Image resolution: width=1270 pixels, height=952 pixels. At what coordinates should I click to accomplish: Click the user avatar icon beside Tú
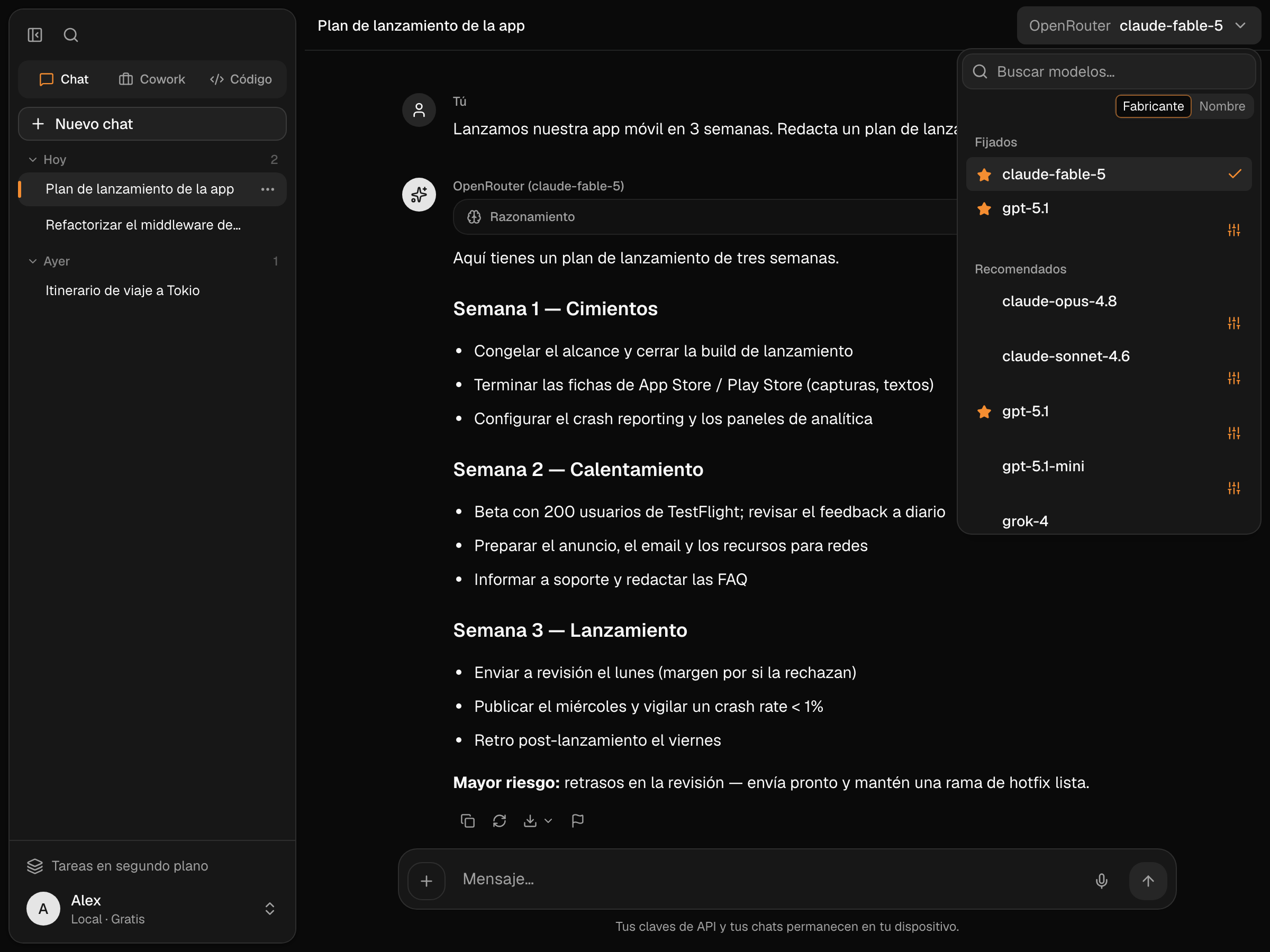[419, 110]
